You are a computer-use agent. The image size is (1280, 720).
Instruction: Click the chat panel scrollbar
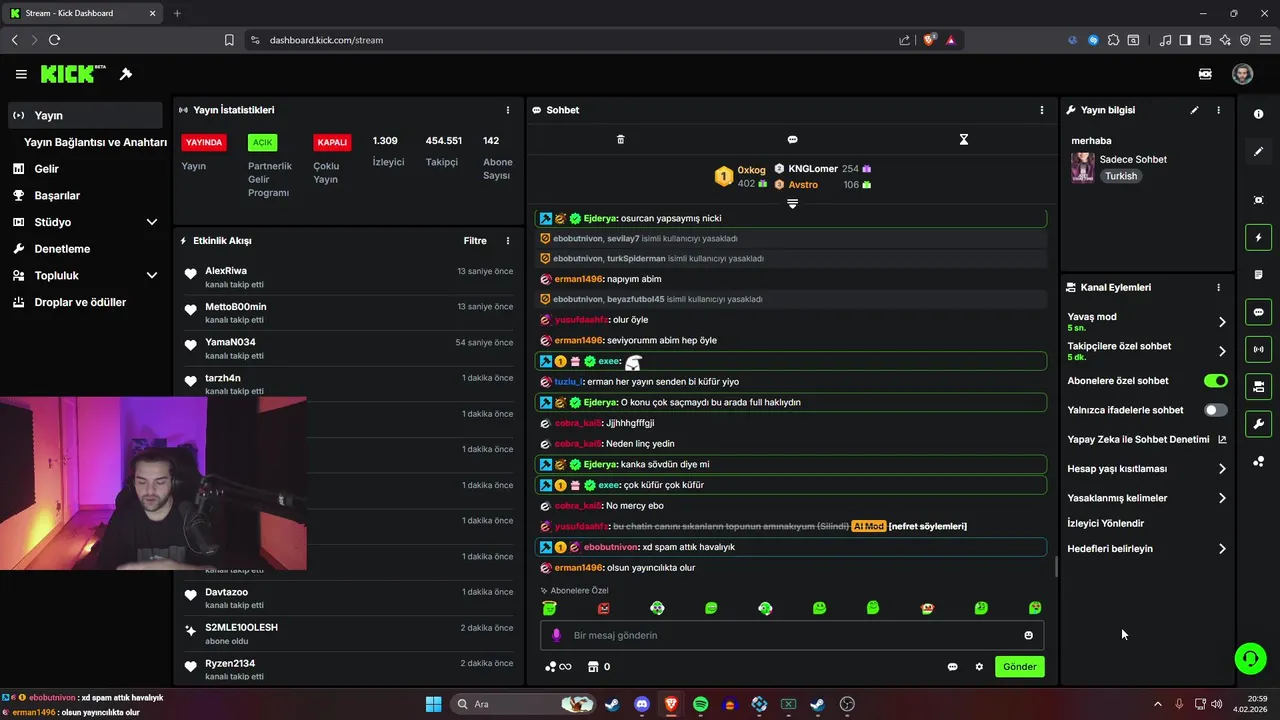[x=1056, y=566]
